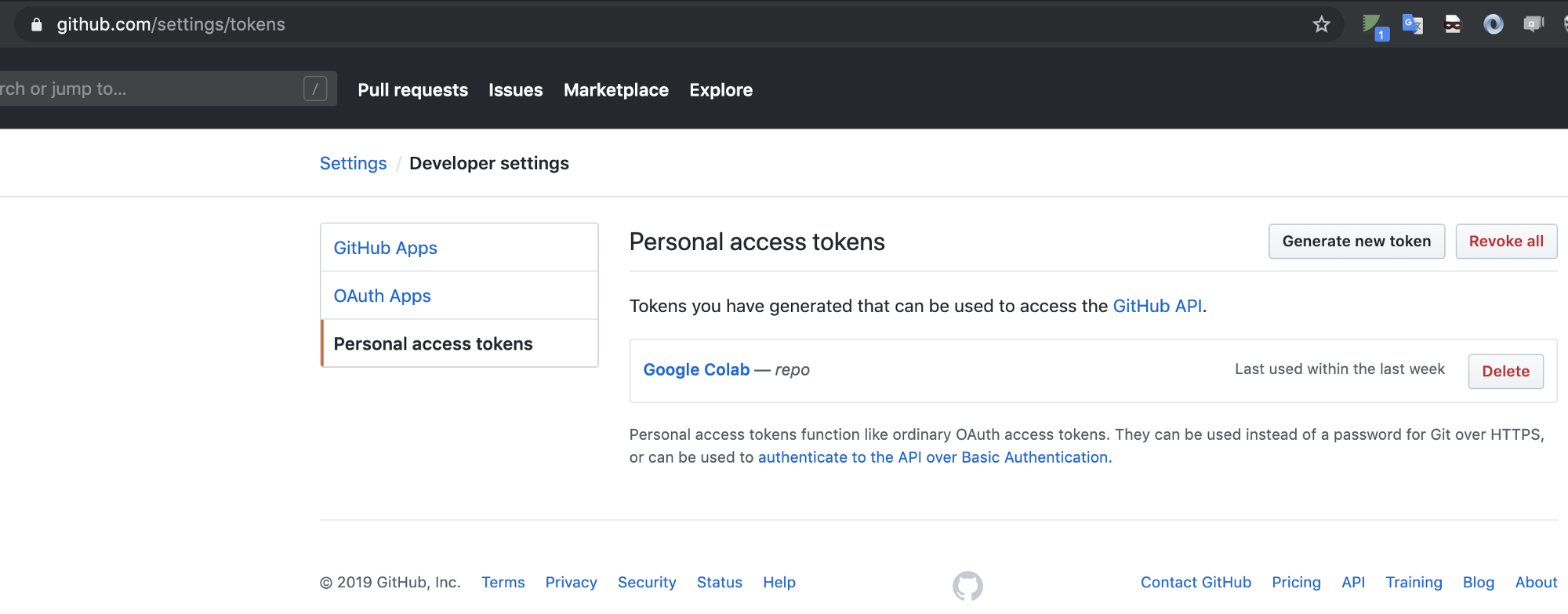Click the blue ring extension icon
The image size is (1568, 614).
tap(1494, 24)
